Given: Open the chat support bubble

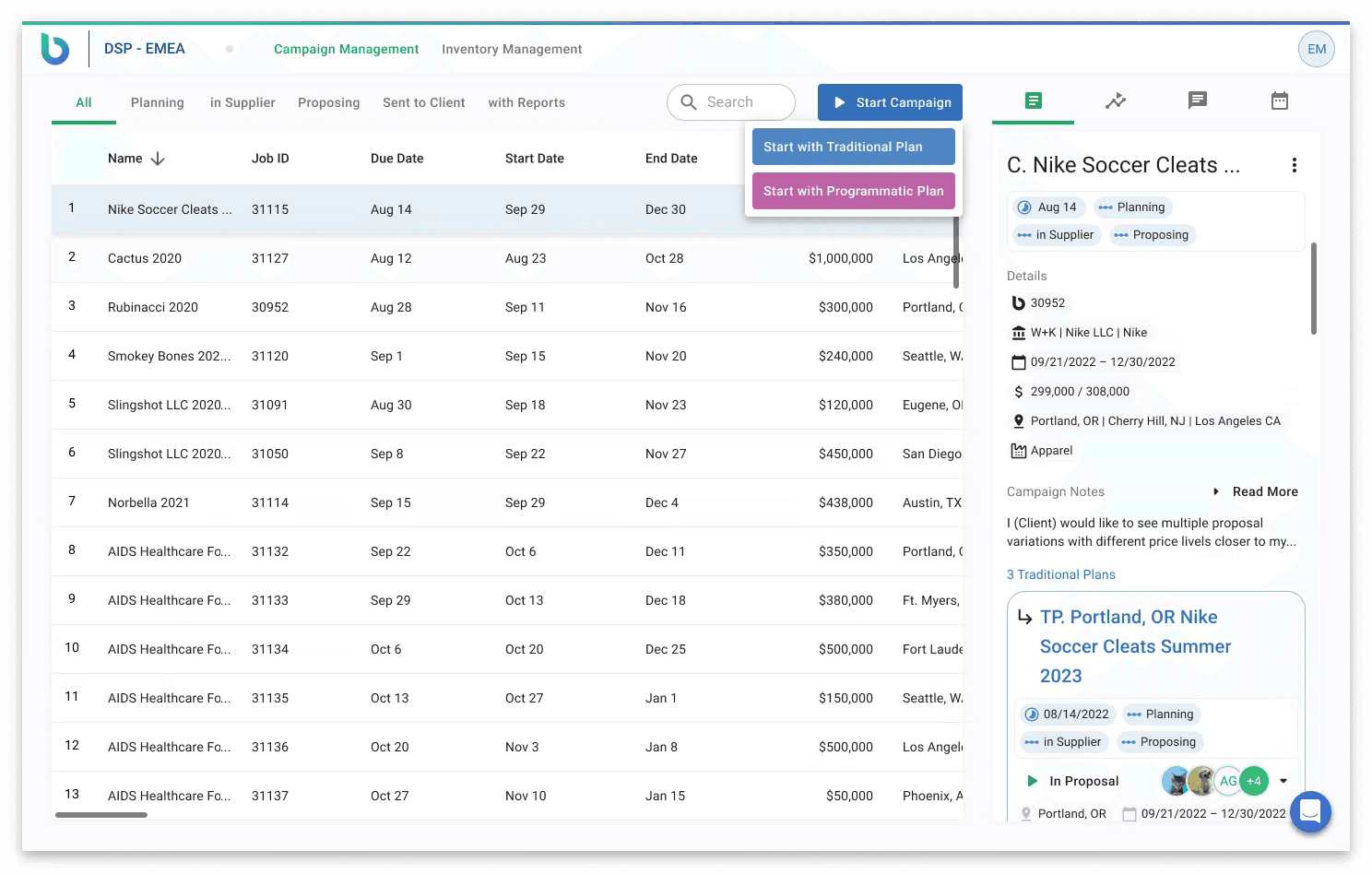Looking at the screenshot, I should (1310, 812).
